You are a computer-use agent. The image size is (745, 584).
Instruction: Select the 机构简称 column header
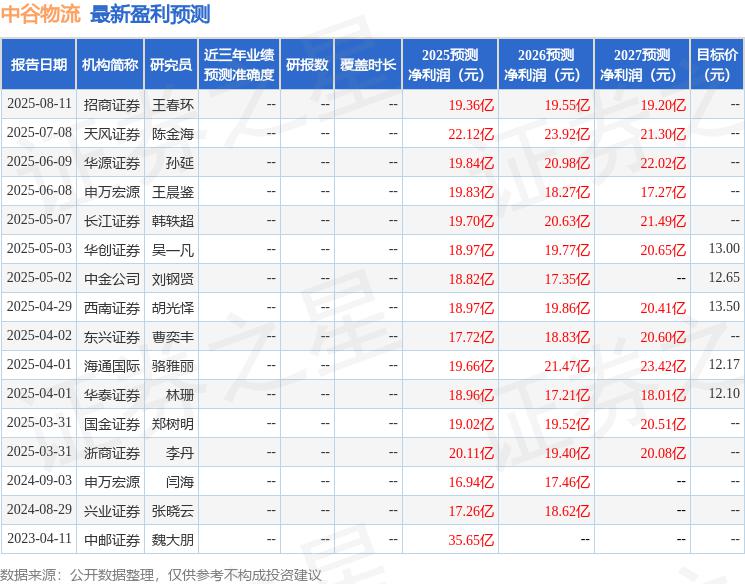(x=110, y=64)
